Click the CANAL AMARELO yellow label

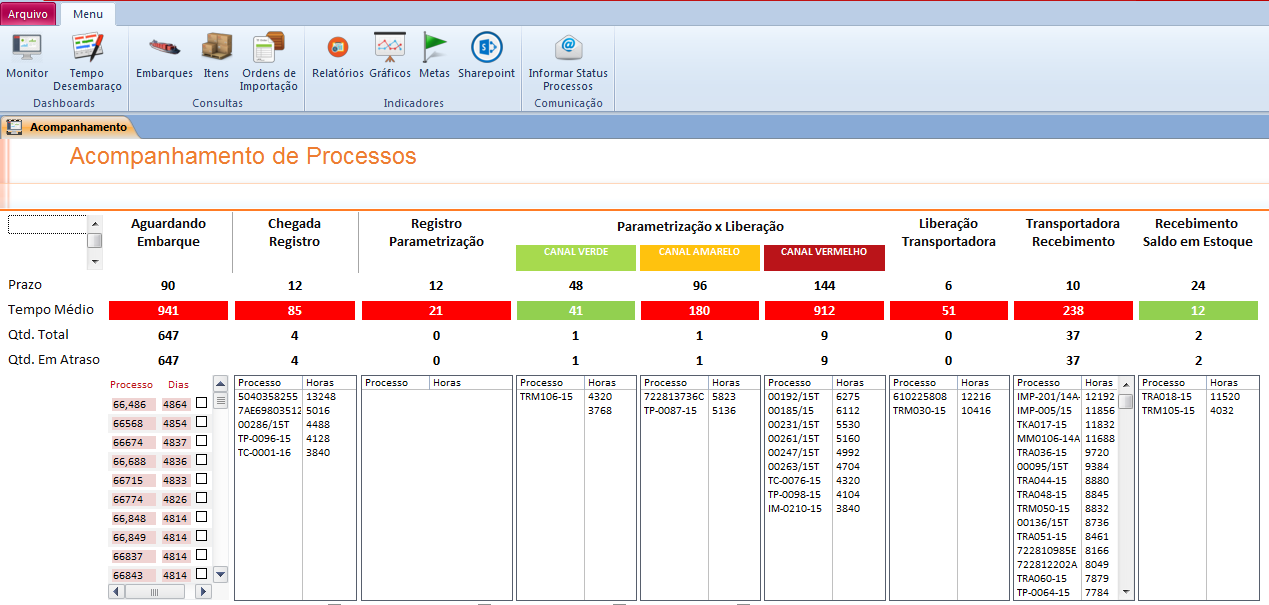699,257
